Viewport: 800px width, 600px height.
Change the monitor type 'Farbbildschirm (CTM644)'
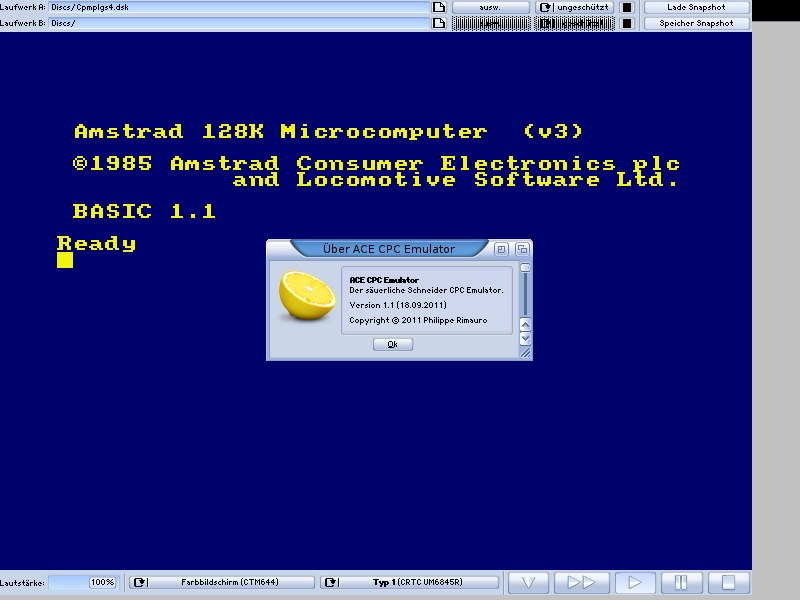[x=222, y=582]
